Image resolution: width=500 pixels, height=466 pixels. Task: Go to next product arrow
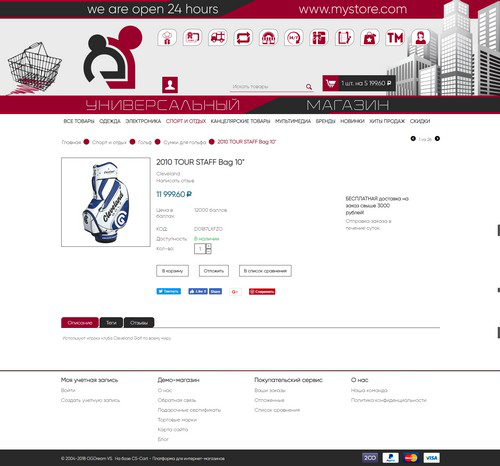pos(437,138)
